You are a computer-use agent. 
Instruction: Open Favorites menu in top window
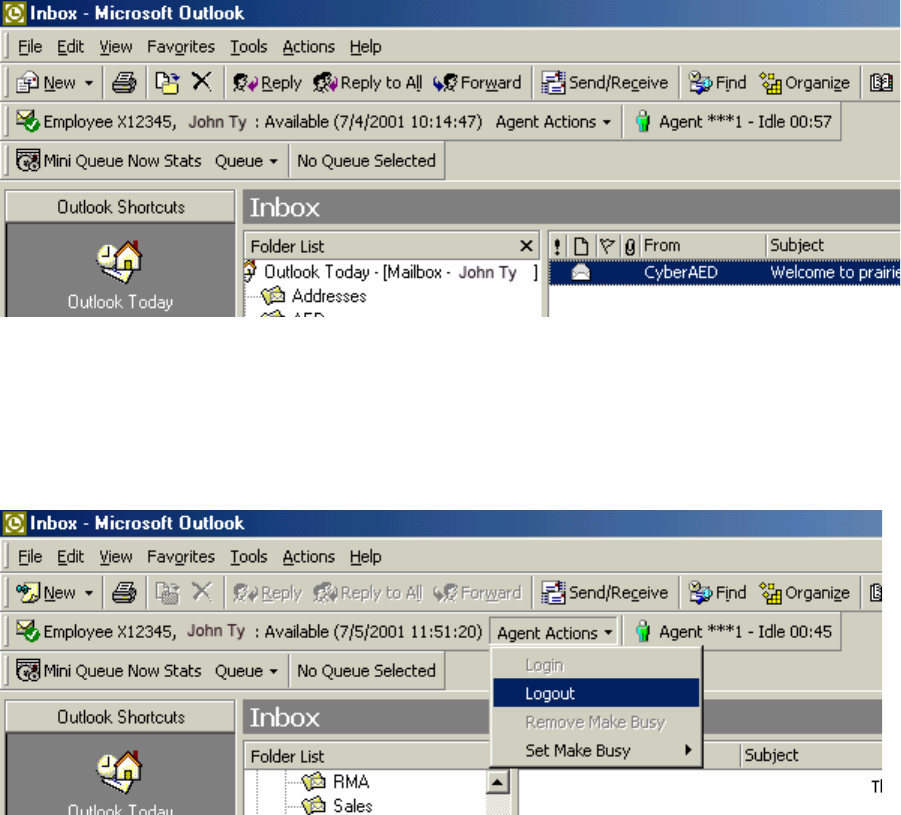click(x=181, y=47)
